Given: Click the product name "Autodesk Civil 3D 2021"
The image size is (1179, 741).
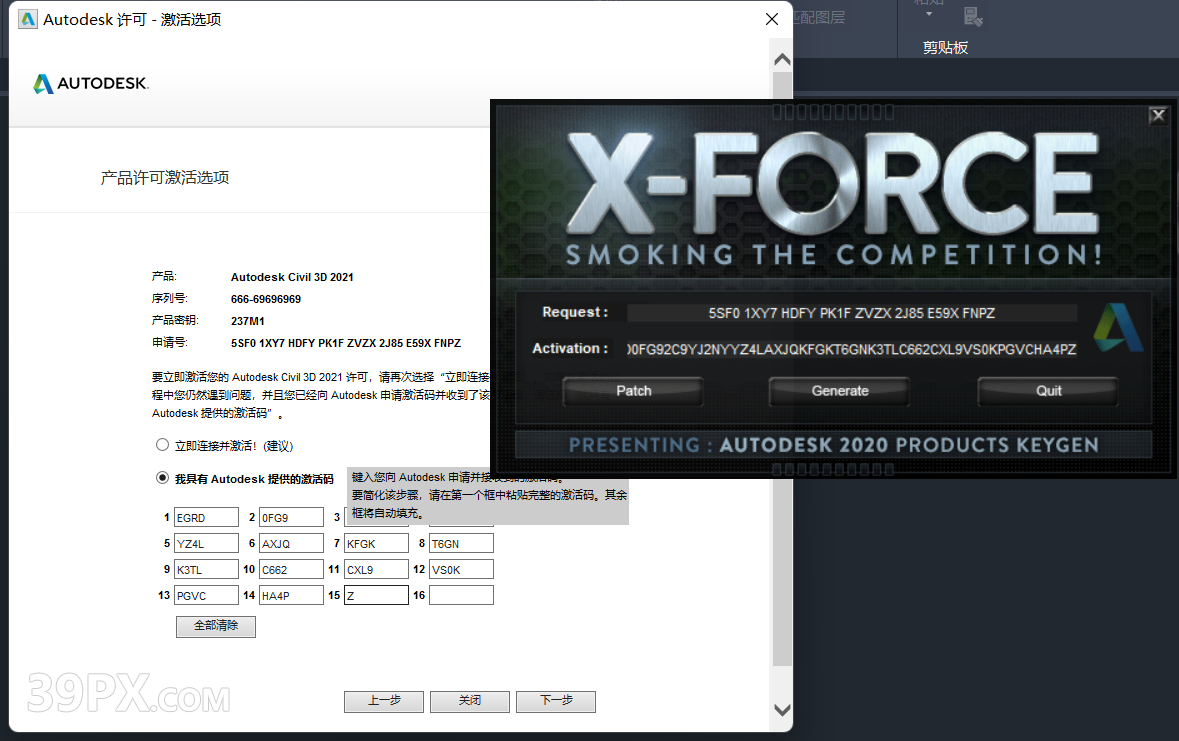Looking at the screenshot, I should [x=292, y=277].
